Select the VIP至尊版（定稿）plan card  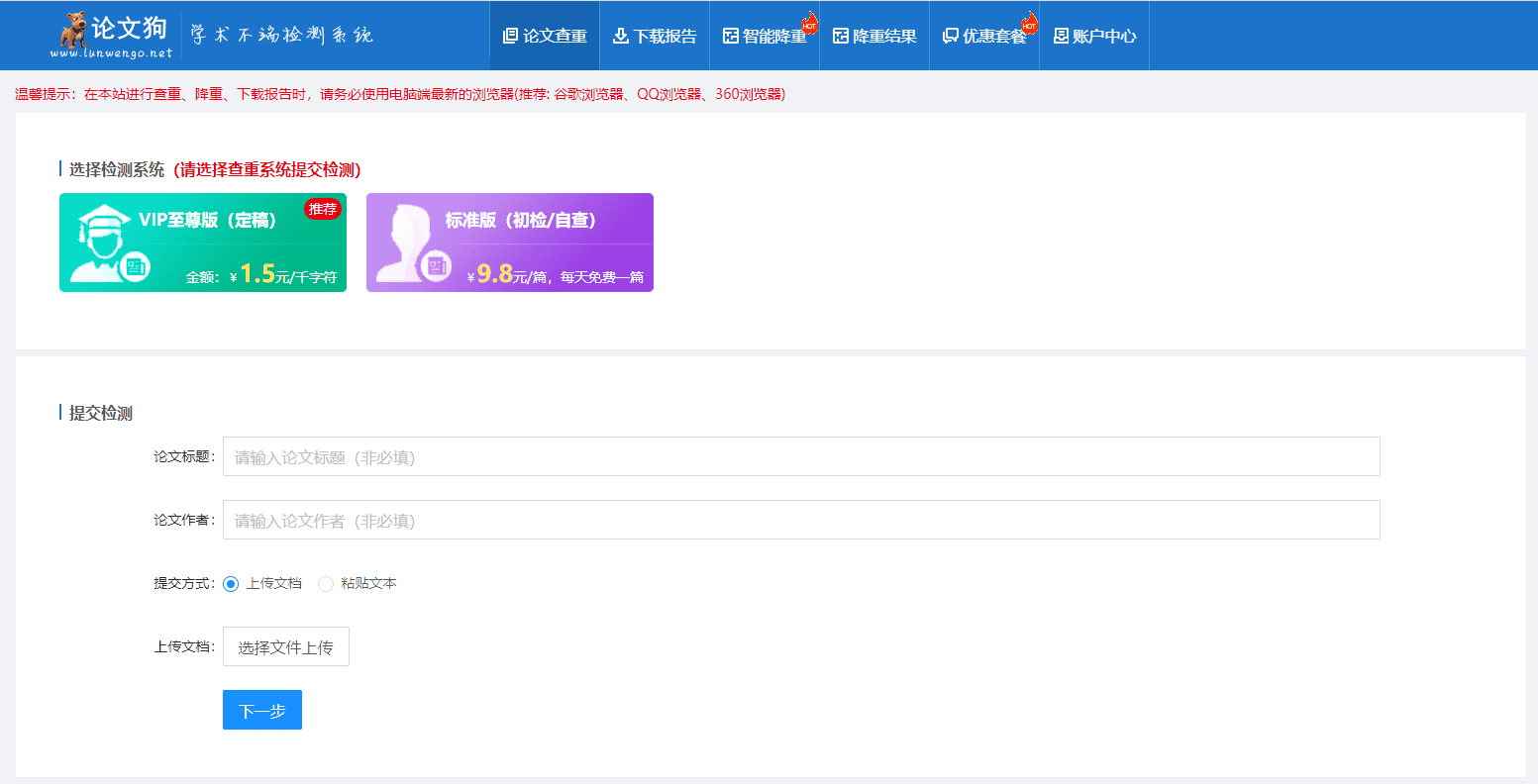[203, 243]
